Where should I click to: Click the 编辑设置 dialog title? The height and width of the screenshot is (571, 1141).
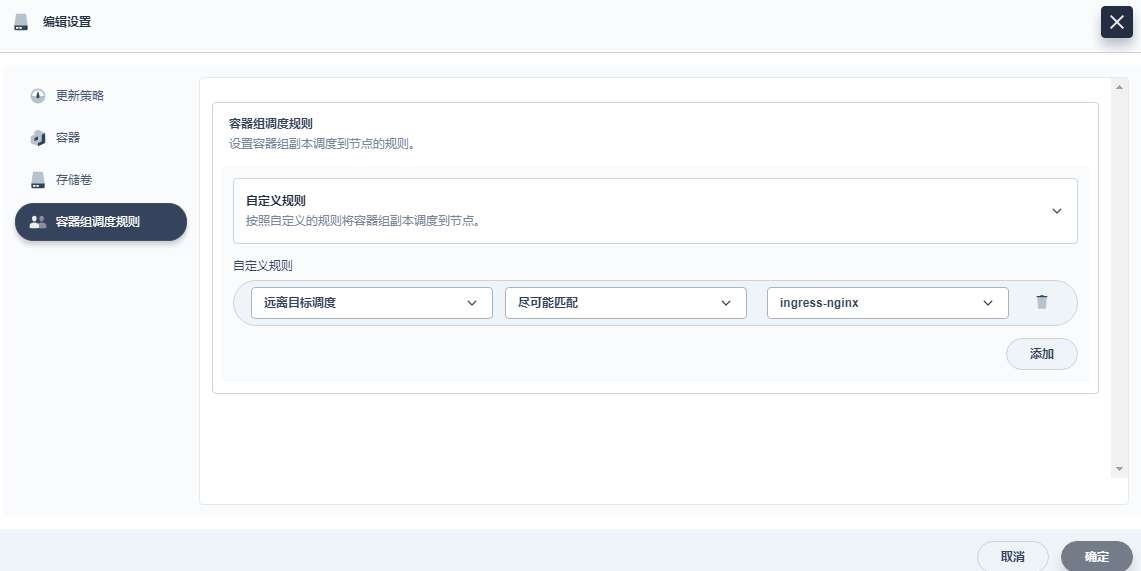[67, 23]
